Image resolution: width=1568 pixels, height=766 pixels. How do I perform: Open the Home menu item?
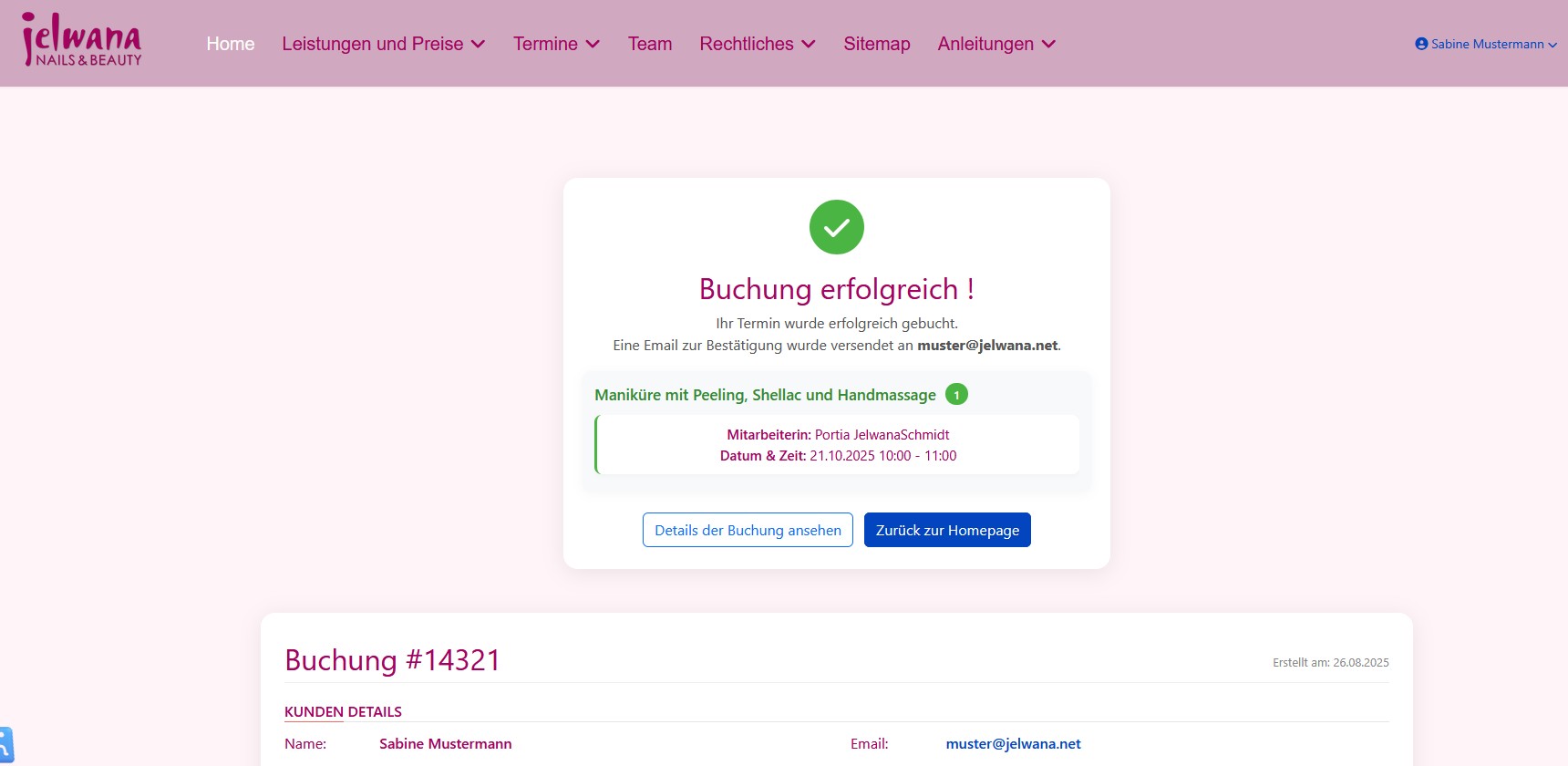click(x=231, y=44)
